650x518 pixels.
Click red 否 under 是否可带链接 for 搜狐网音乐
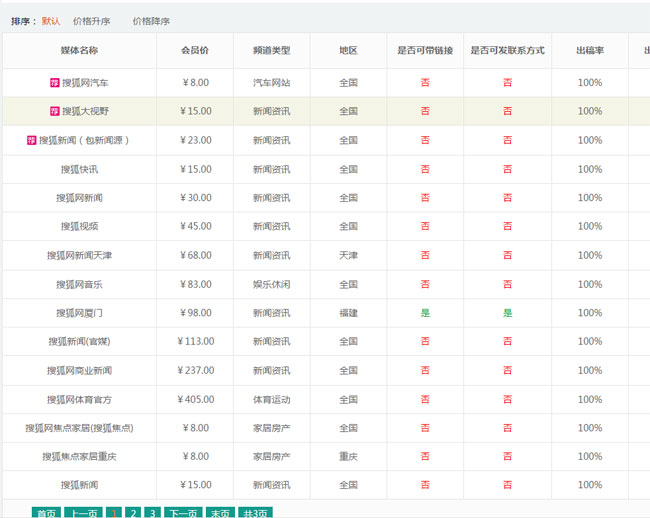point(425,284)
